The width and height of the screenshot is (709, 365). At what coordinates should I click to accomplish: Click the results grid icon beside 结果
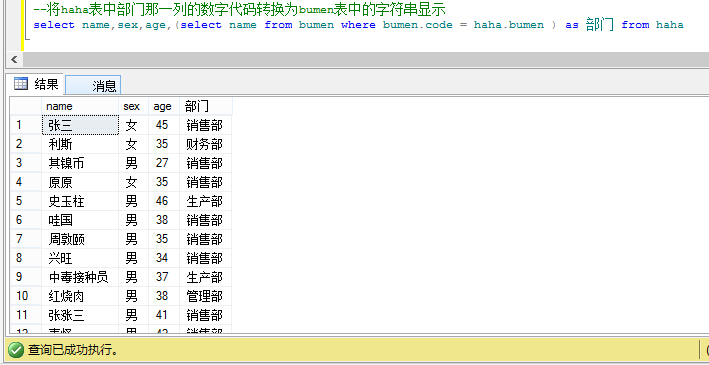(21, 84)
